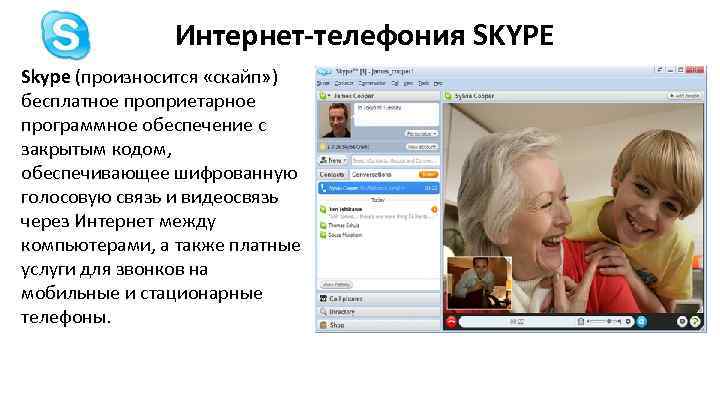Image resolution: width=720 pixels, height=405 pixels.
Task: Click the orange unread badge in conversation list
Action: (434, 209)
